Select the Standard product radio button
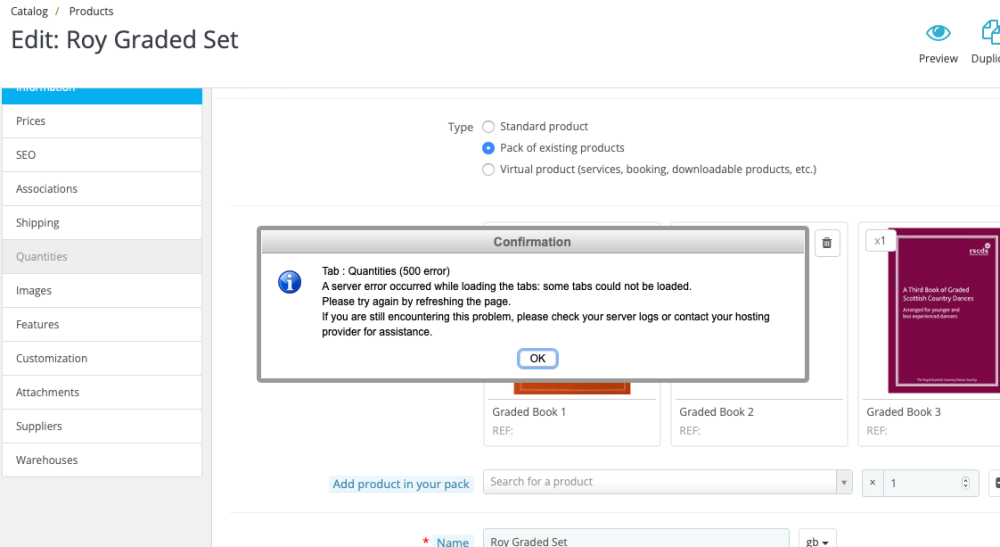The height and width of the screenshot is (547, 1000). click(488, 127)
